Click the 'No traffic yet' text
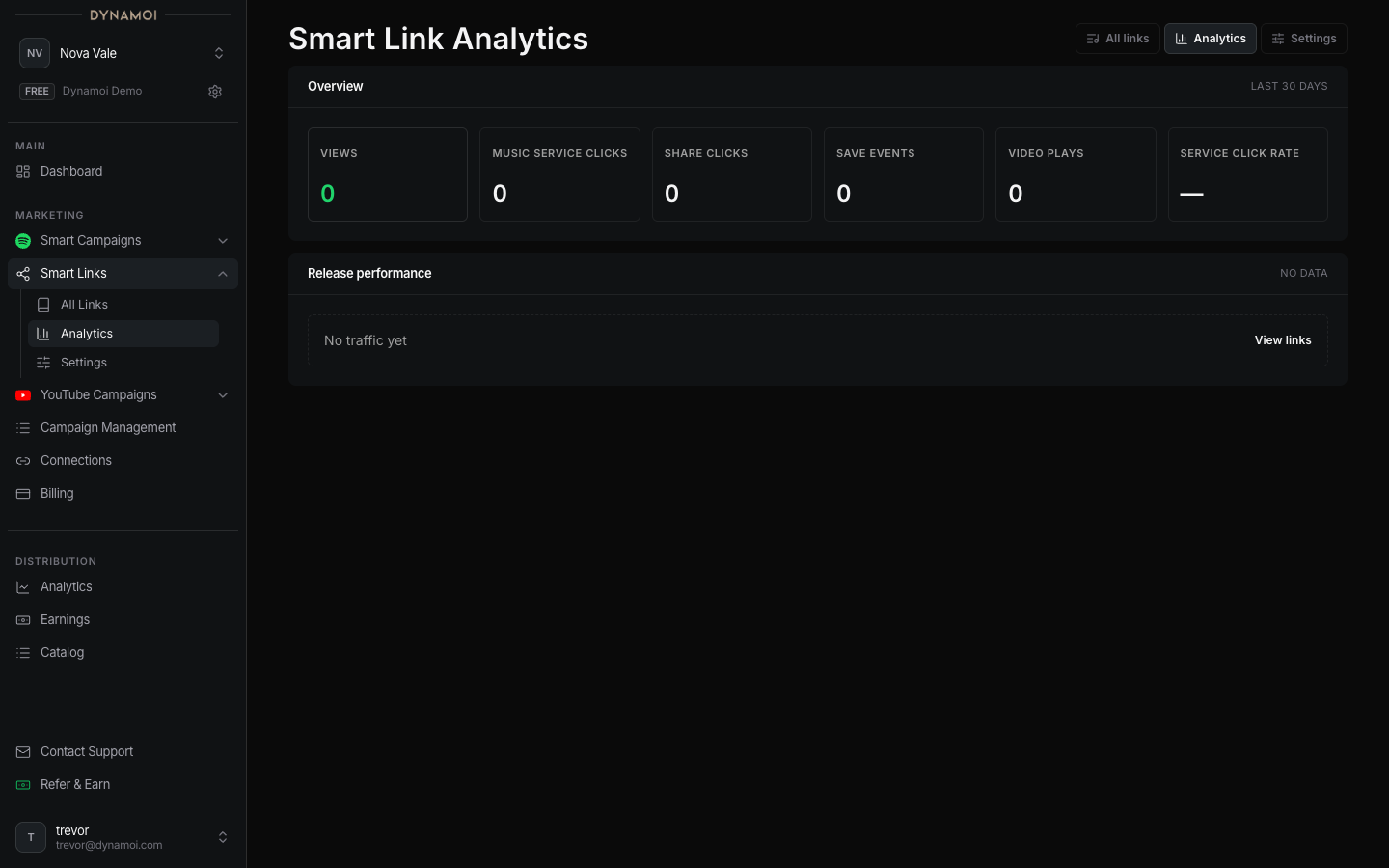The height and width of the screenshot is (868, 1389). (x=366, y=340)
